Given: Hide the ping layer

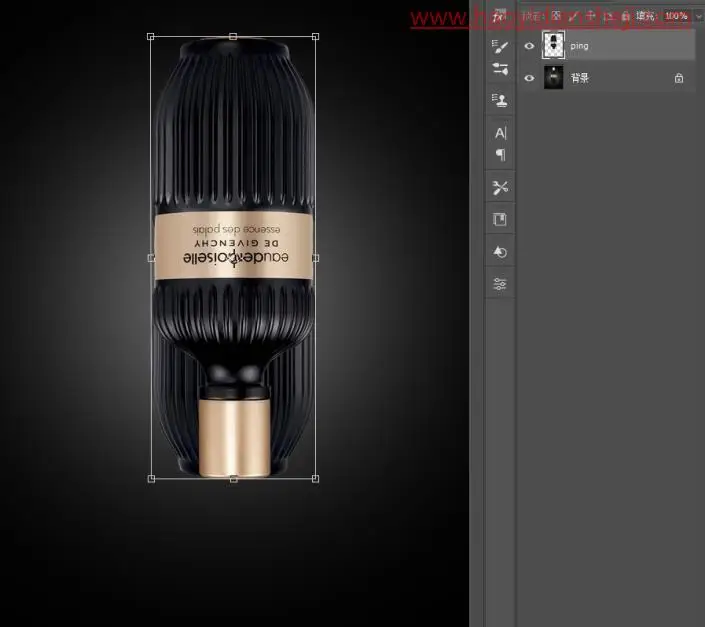Looking at the screenshot, I should click(529, 46).
